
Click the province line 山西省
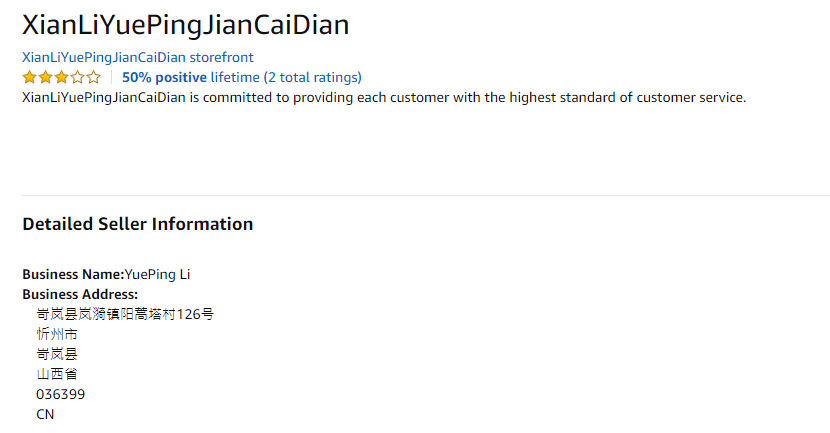[57, 374]
